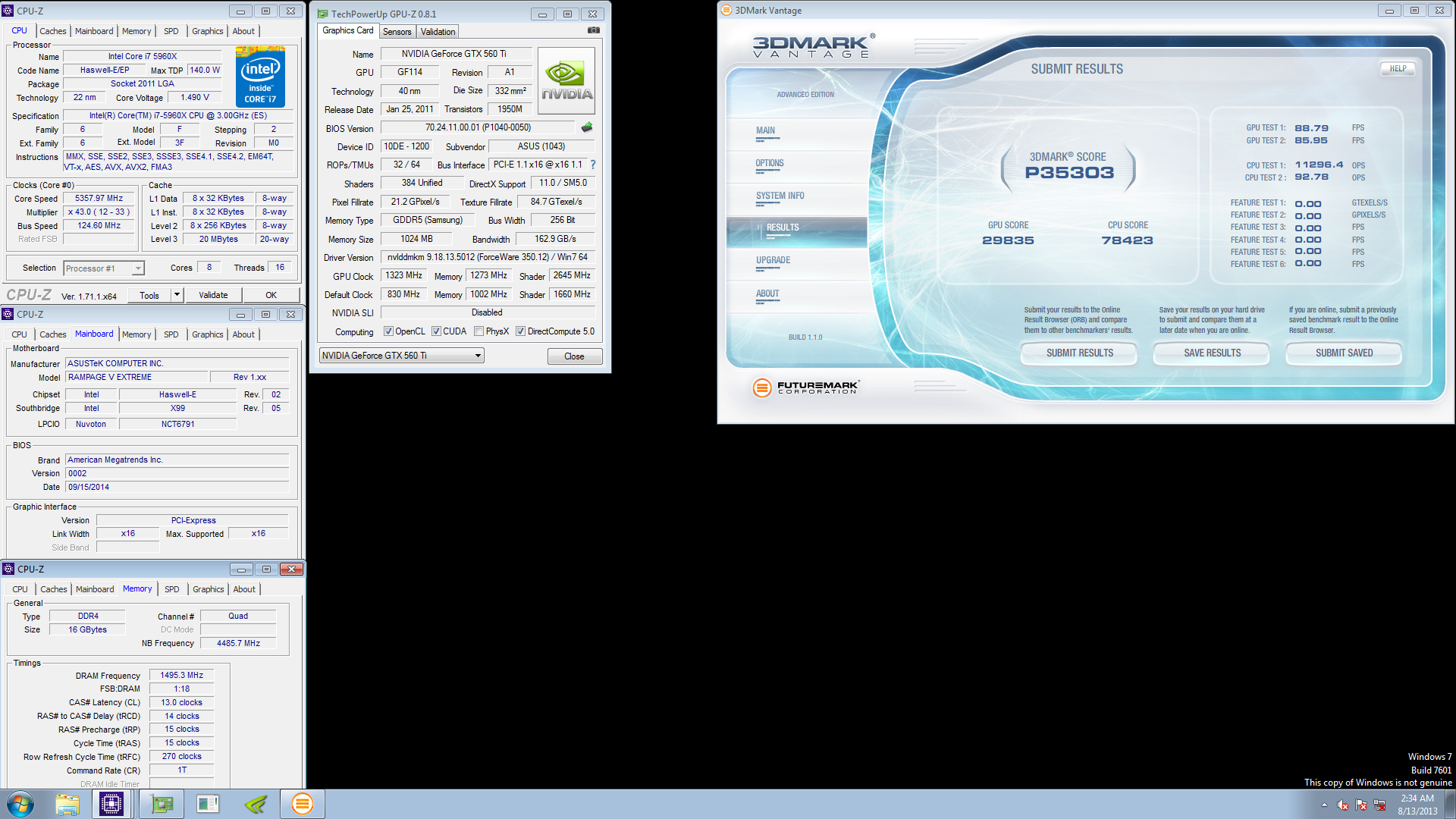This screenshot has height=819, width=1456.
Task: Click the Save Results button
Action: coord(1212,353)
